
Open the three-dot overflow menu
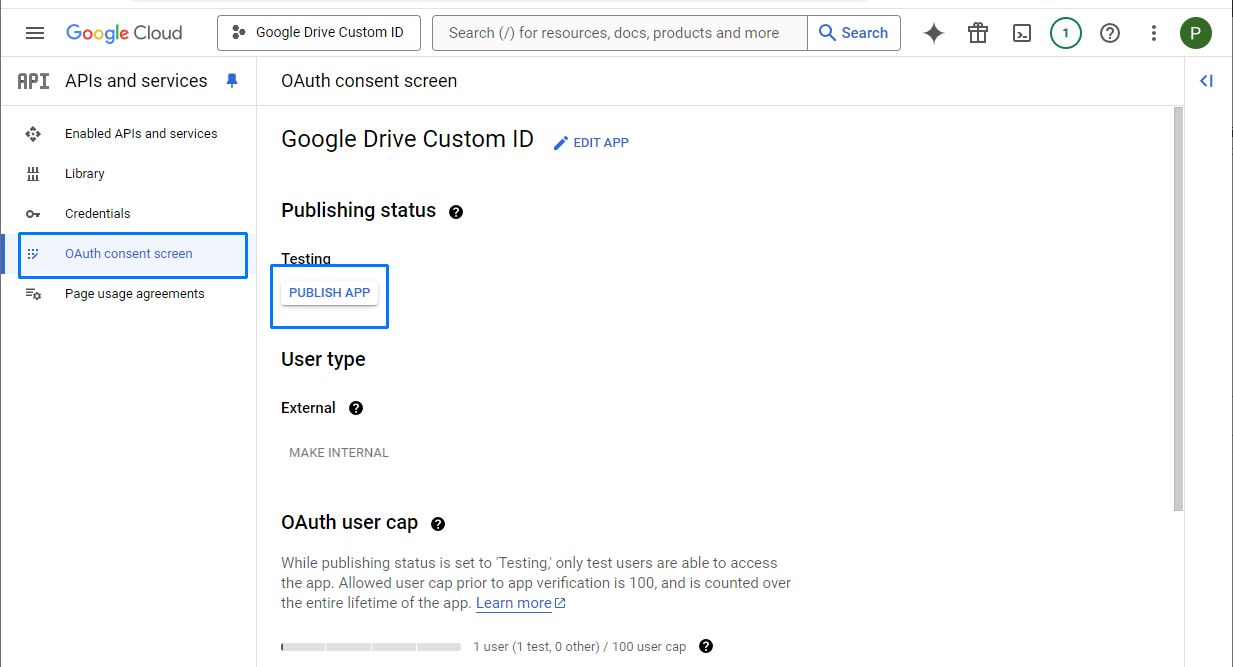(x=1153, y=33)
